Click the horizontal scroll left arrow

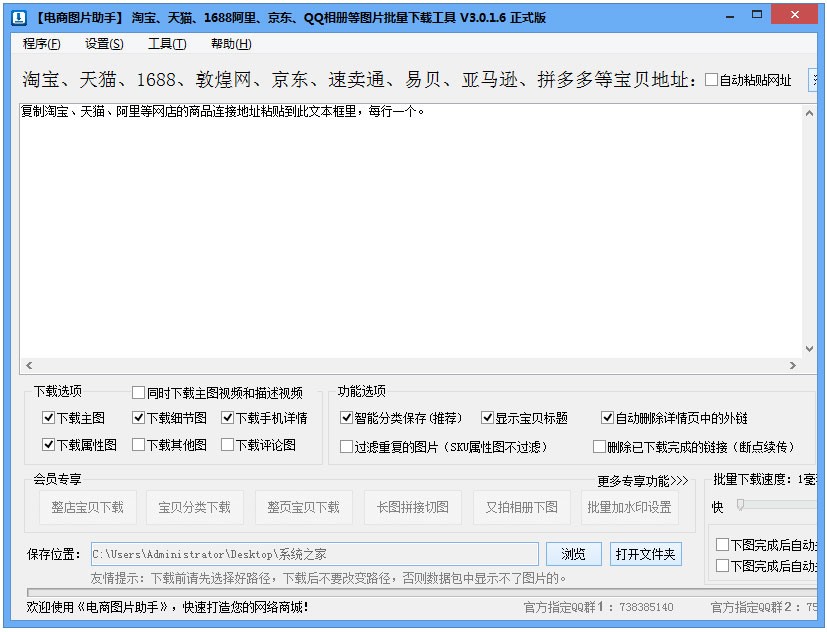[x=29, y=365]
